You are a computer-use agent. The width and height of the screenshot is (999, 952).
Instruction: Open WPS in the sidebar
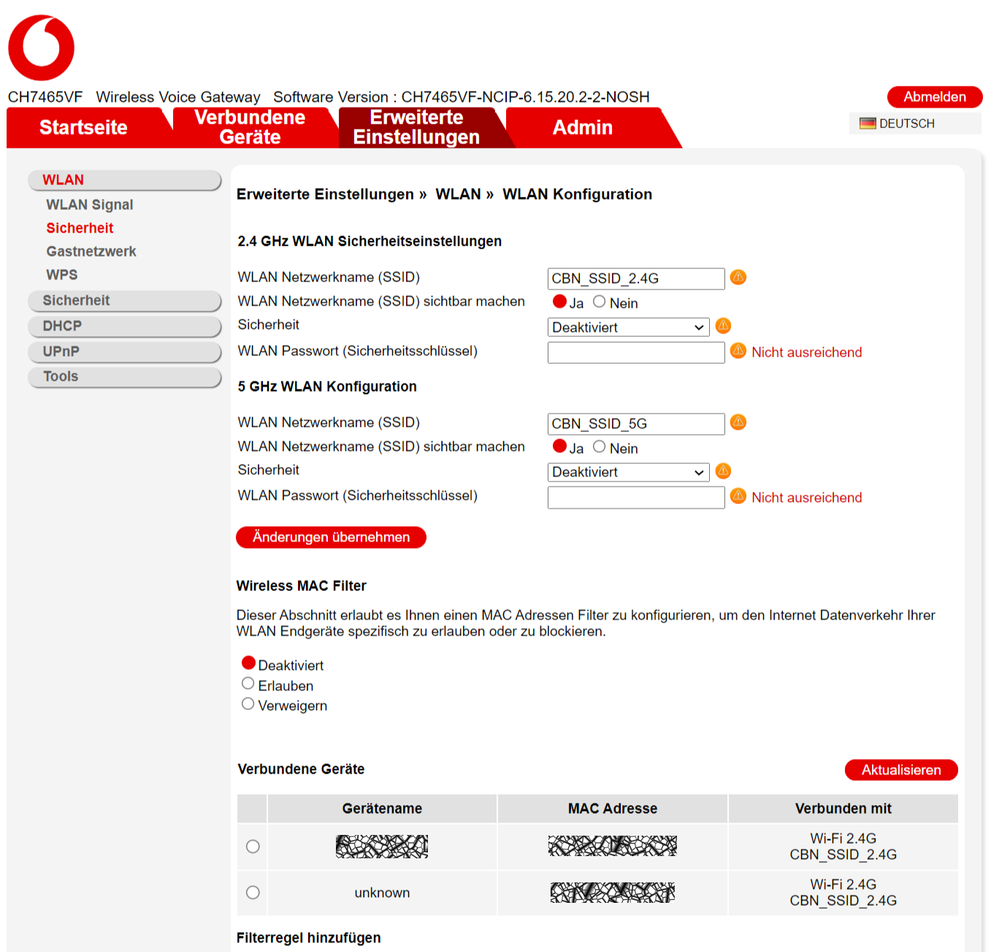pos(62,275)
